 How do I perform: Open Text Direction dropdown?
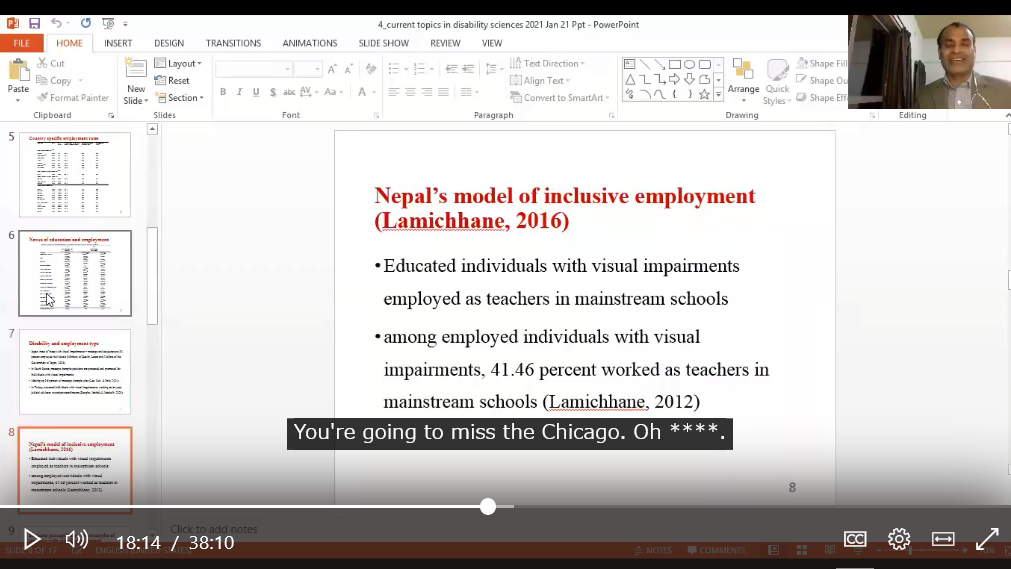point(547,63)
